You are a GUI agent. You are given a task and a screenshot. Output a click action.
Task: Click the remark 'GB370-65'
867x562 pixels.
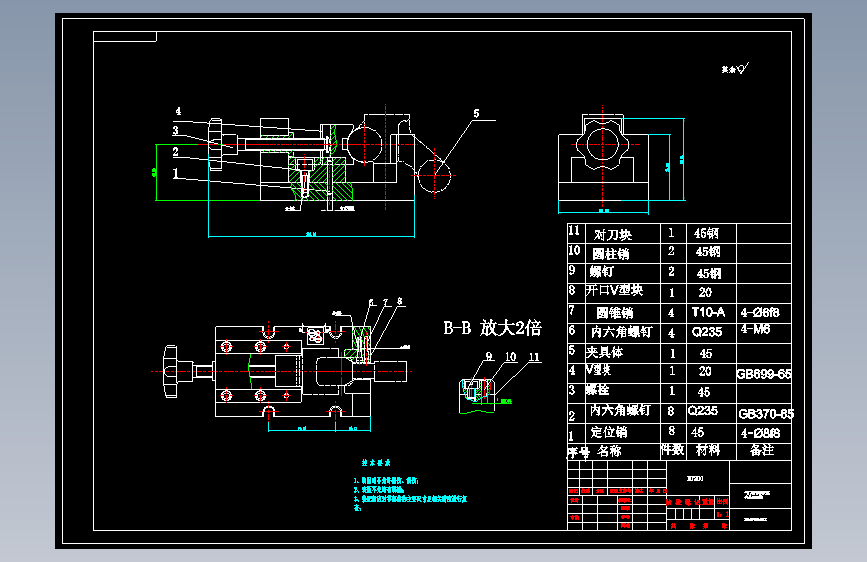(766, 414)
